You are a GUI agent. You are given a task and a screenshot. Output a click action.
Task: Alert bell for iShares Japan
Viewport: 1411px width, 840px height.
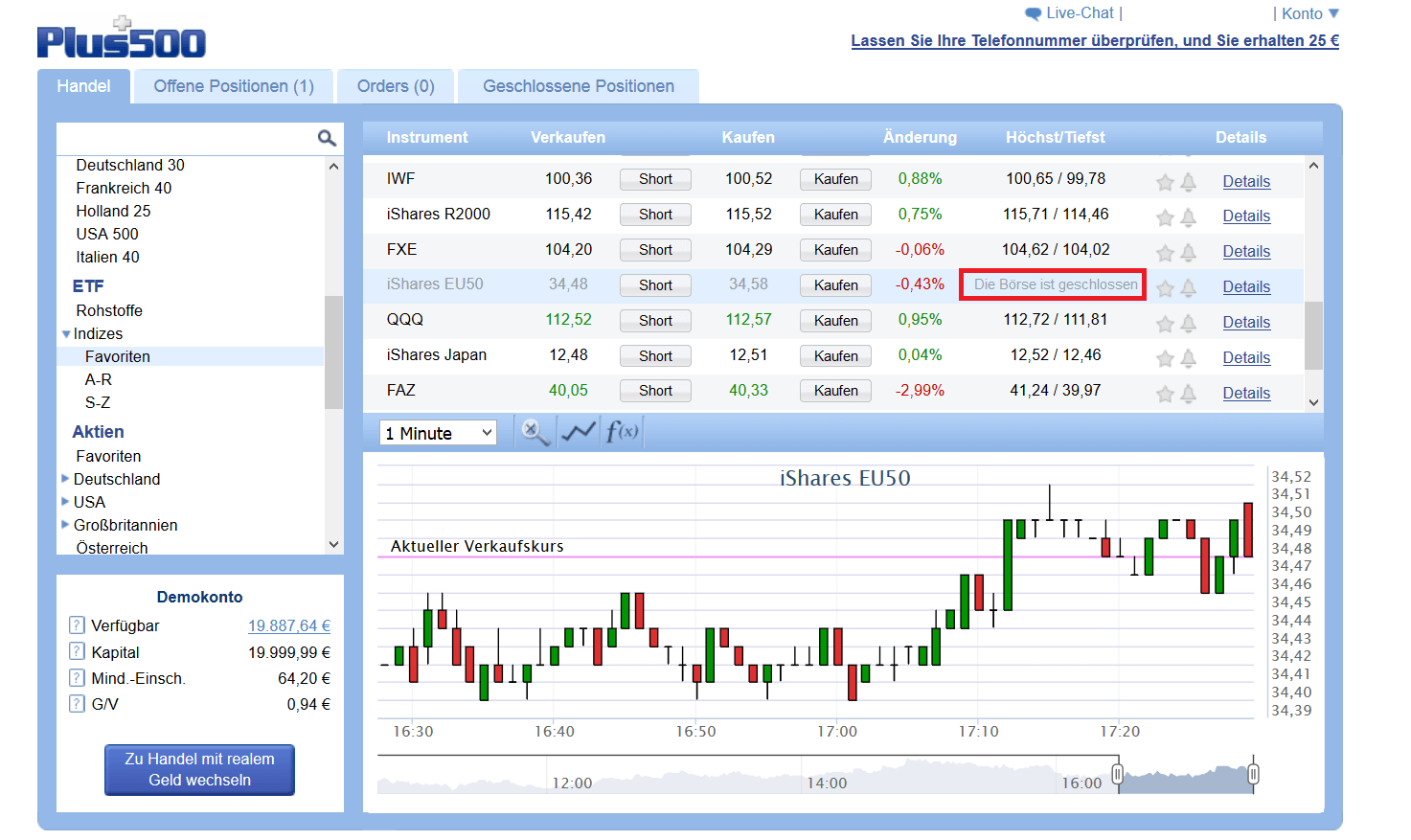point(1188,359)
